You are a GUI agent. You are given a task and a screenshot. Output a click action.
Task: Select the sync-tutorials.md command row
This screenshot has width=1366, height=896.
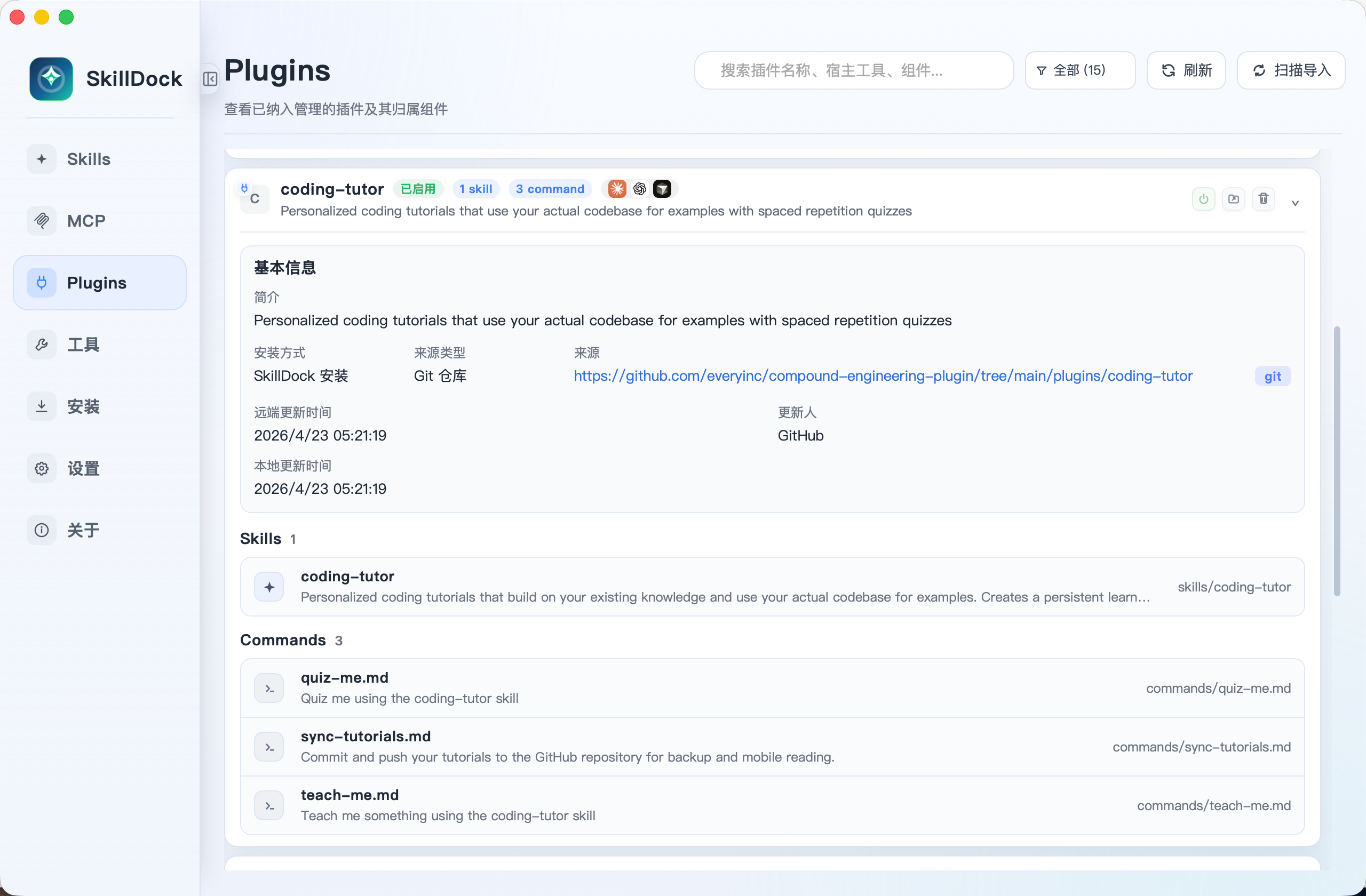point(772,747)
